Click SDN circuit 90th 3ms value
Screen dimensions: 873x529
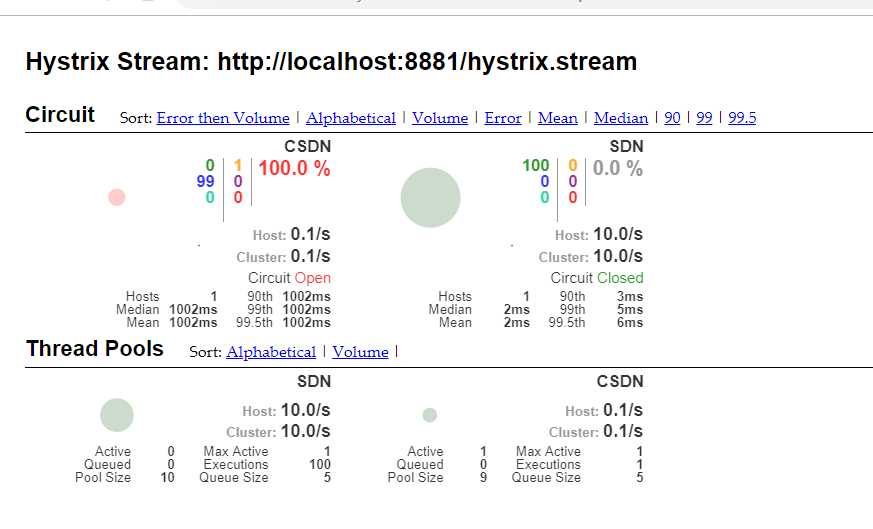[x=630, y=296]
